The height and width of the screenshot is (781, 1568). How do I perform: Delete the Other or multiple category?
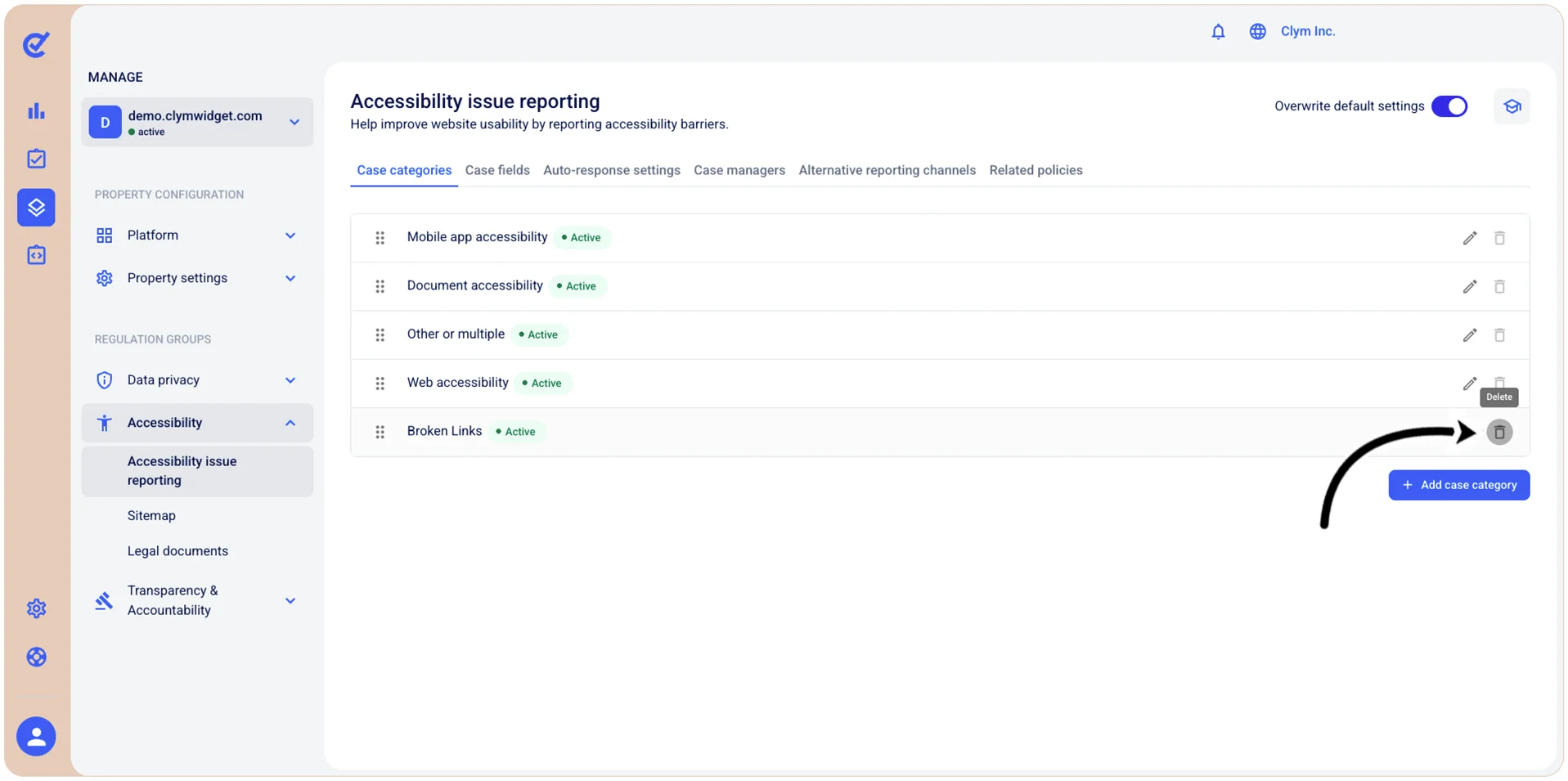click(1499, 334)
